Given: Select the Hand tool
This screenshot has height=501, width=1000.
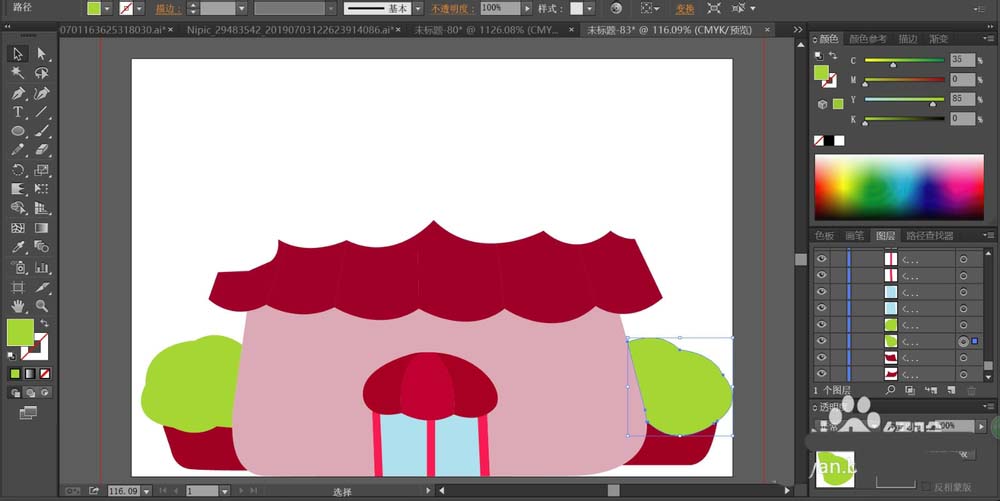Looking at the screenshot, I should coord(18,307).
